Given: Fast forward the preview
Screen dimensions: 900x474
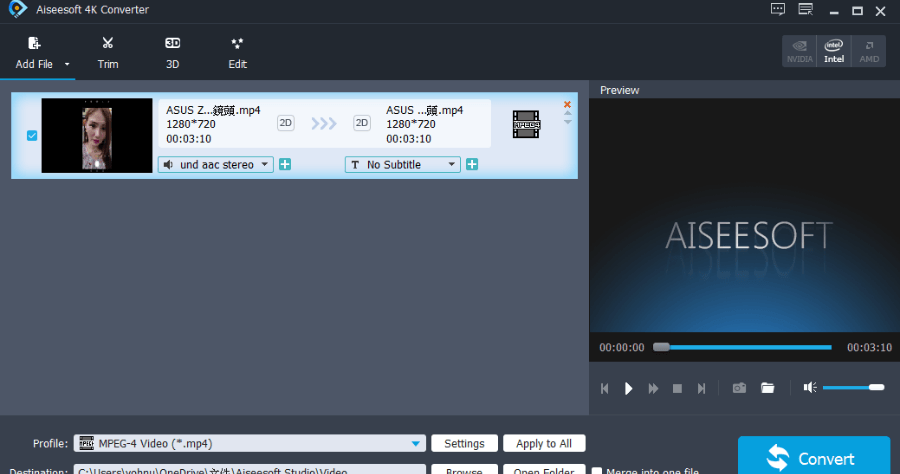Looking at the screenshot, I should pos(653,388).
